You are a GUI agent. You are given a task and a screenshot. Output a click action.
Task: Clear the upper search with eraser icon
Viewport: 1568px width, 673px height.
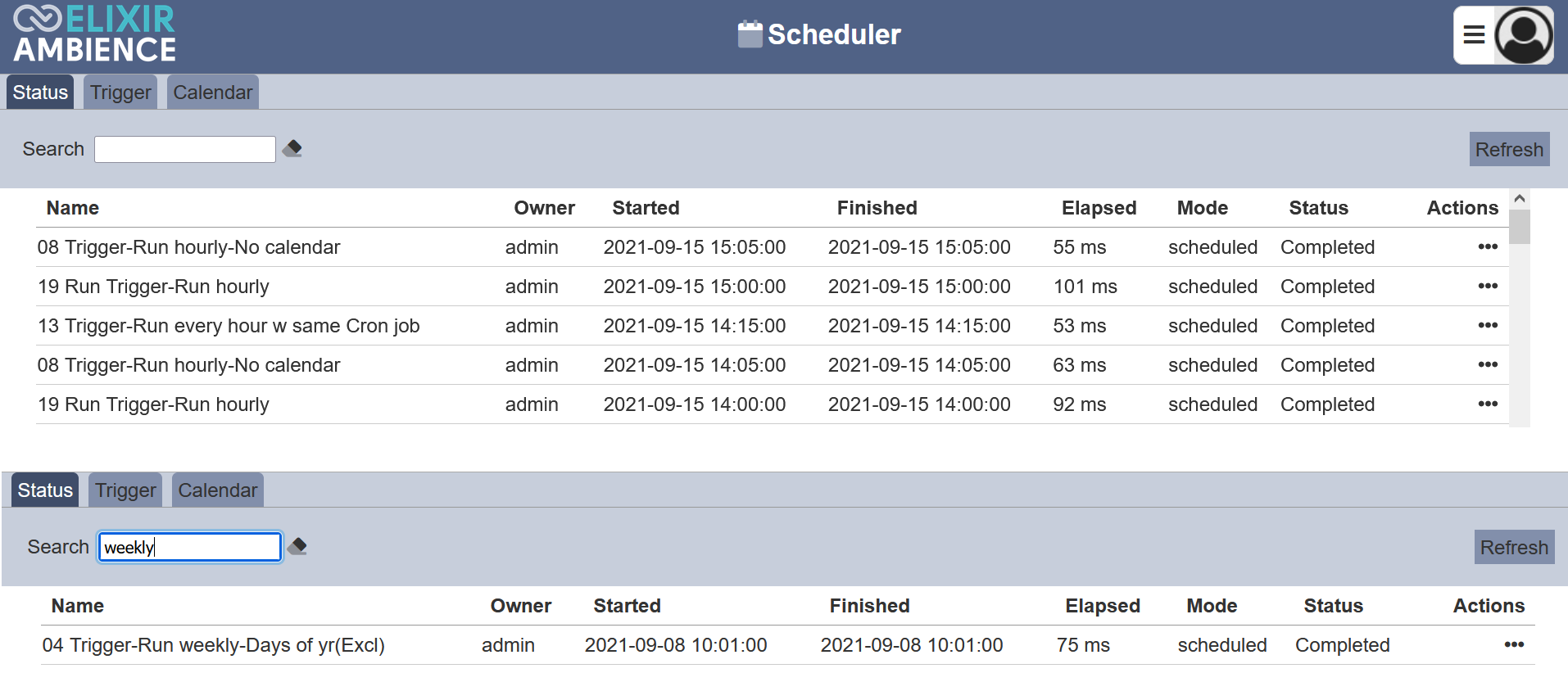[x=292, y=148]
